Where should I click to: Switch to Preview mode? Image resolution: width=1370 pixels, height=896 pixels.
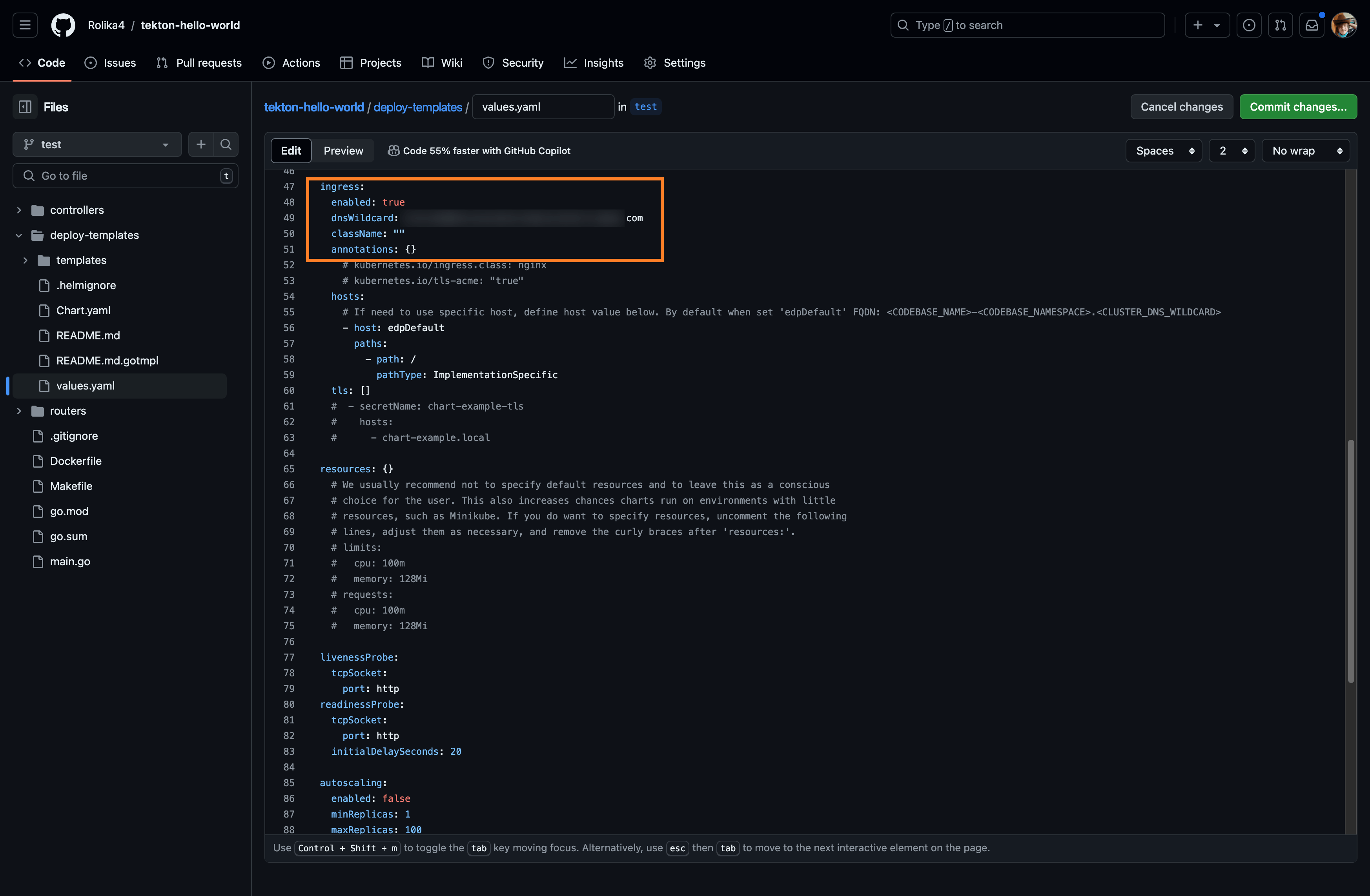coord(343,150)
